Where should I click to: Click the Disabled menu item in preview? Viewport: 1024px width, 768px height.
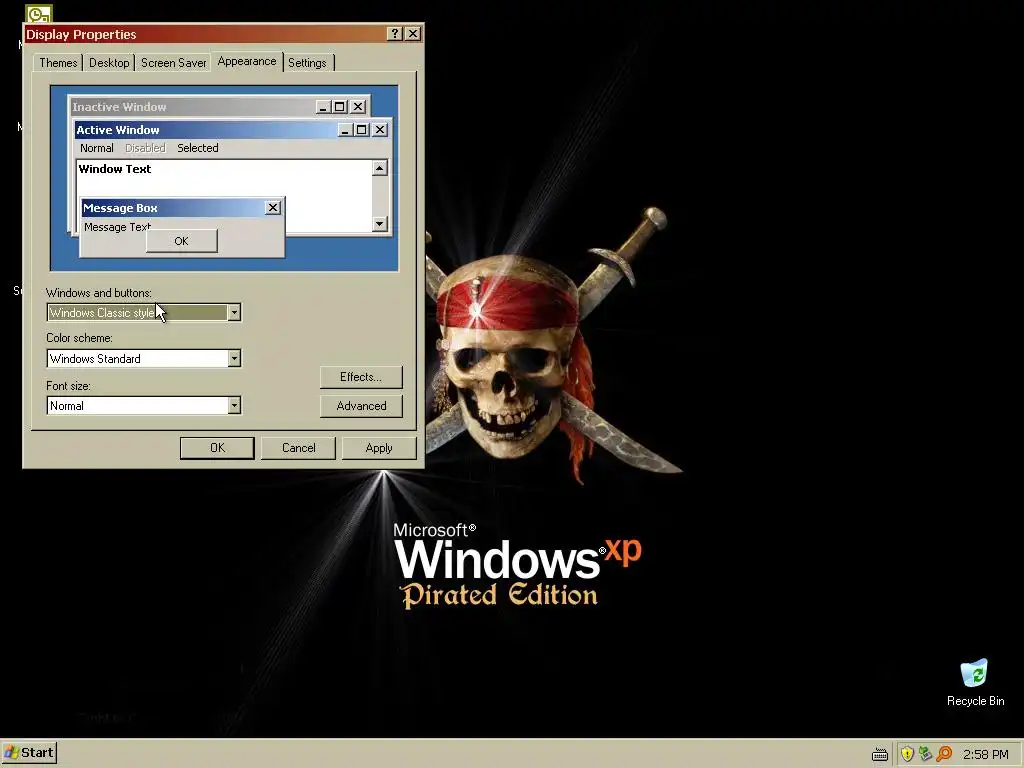[x=145, y=148]
